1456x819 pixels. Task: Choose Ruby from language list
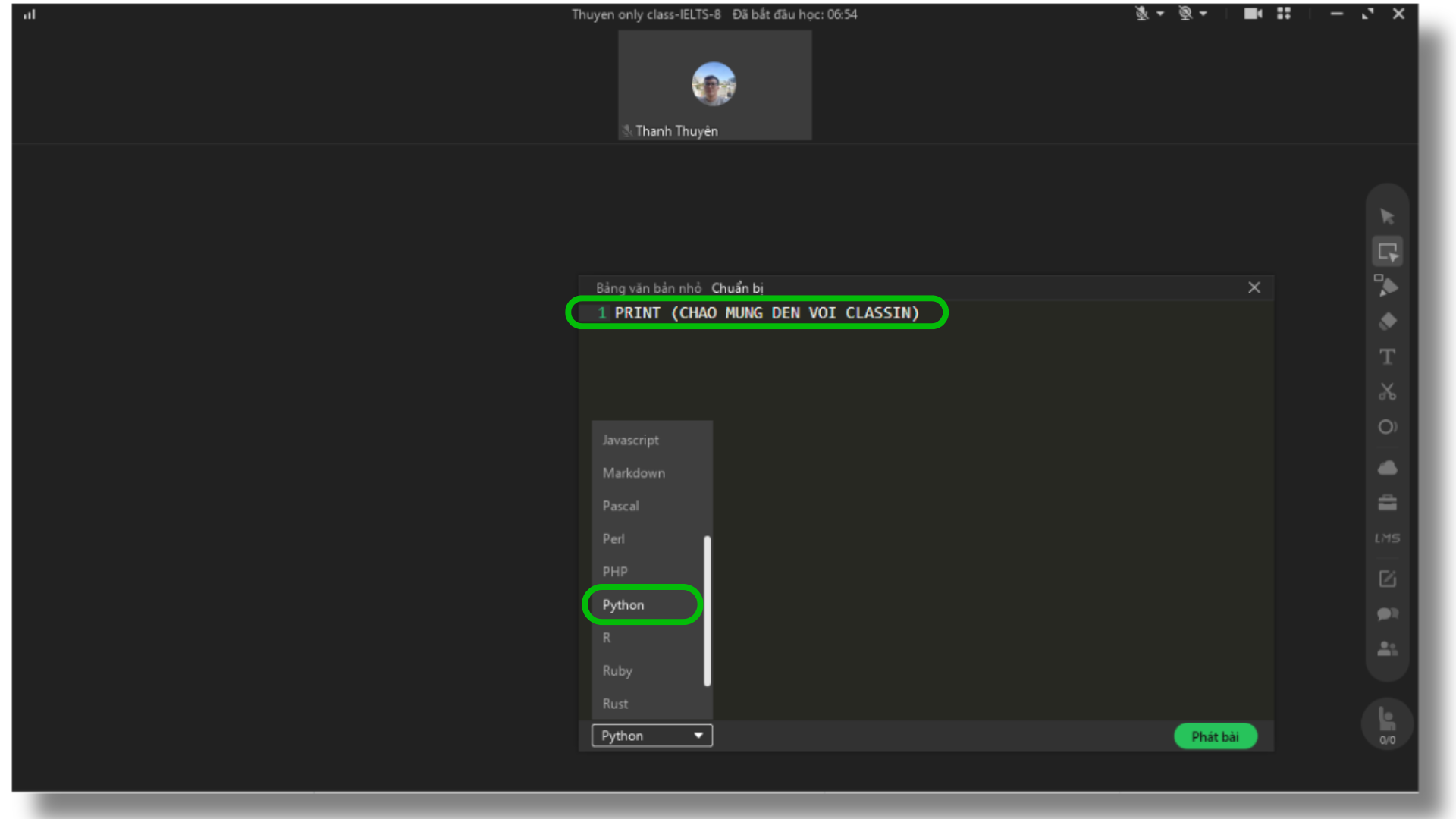tap(617, 670)
